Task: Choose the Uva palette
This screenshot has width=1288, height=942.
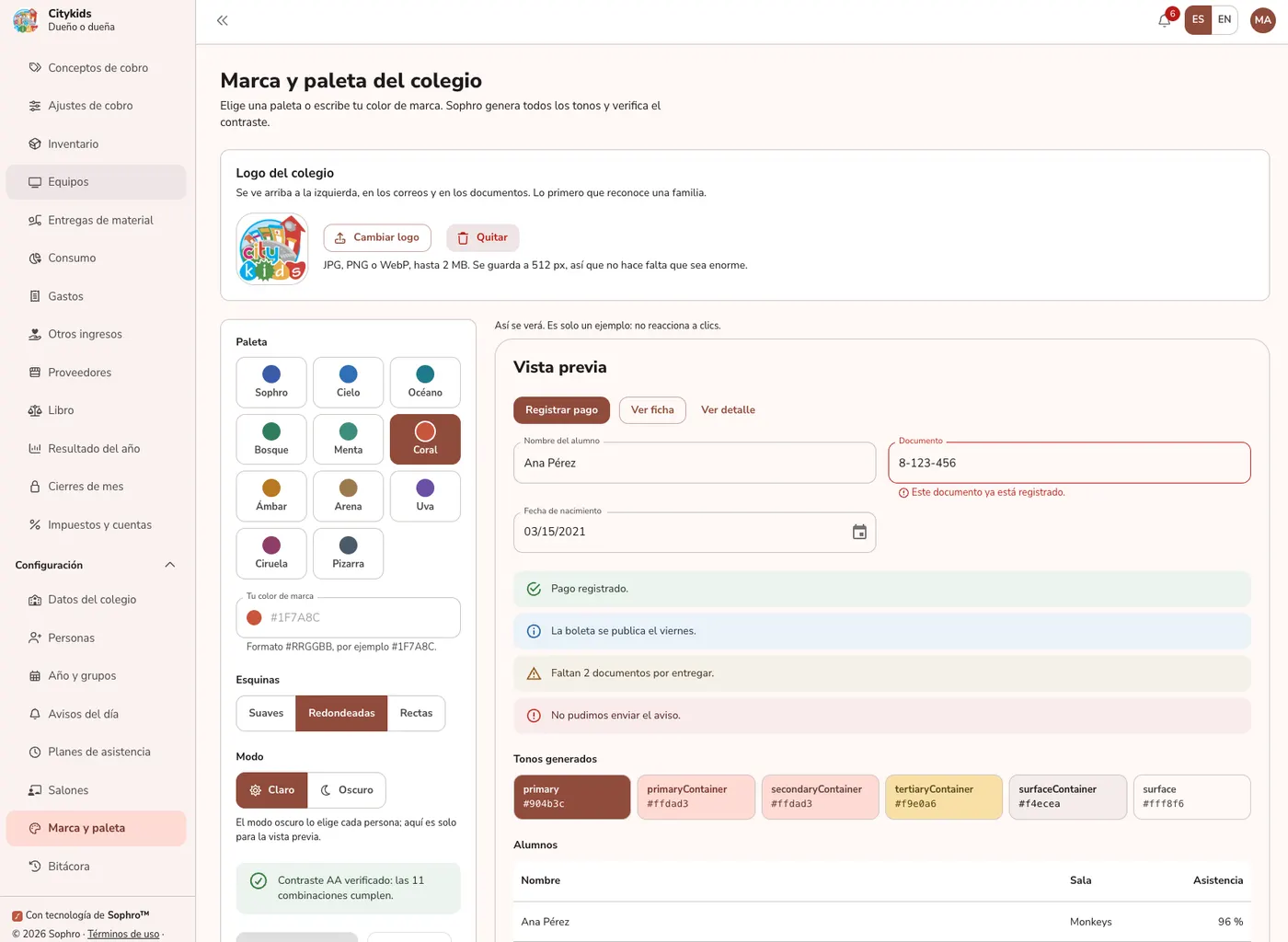Action: click(x=425, y=497)
